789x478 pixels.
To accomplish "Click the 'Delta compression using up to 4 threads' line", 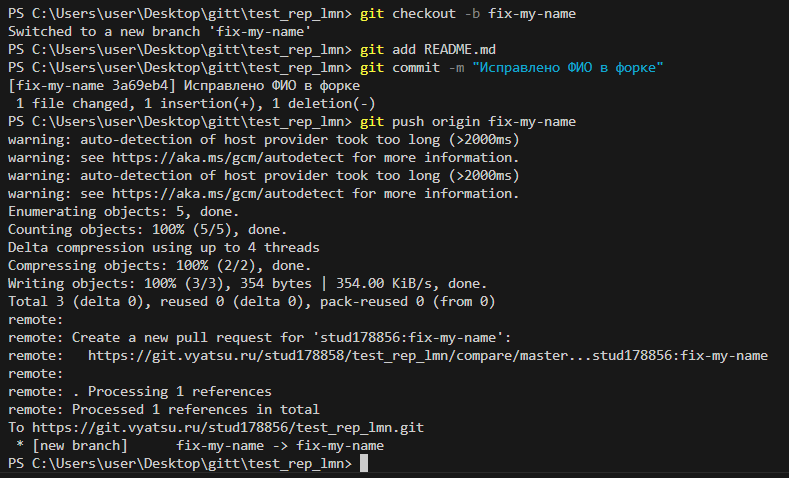I will tap(163, 247).
